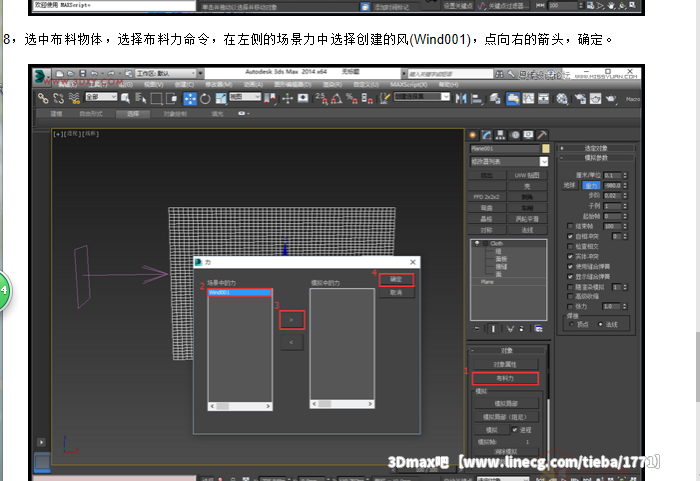Image resolution: width=700 pixels, height=481 pixels.
Task: Toggle the 自相冲突 checkbox
Action: tap(570, 236)
